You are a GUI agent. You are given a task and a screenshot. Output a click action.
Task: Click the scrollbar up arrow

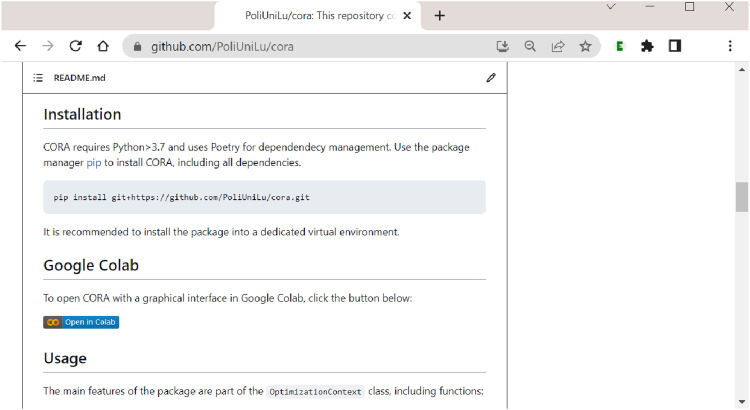tap(742, 69)
